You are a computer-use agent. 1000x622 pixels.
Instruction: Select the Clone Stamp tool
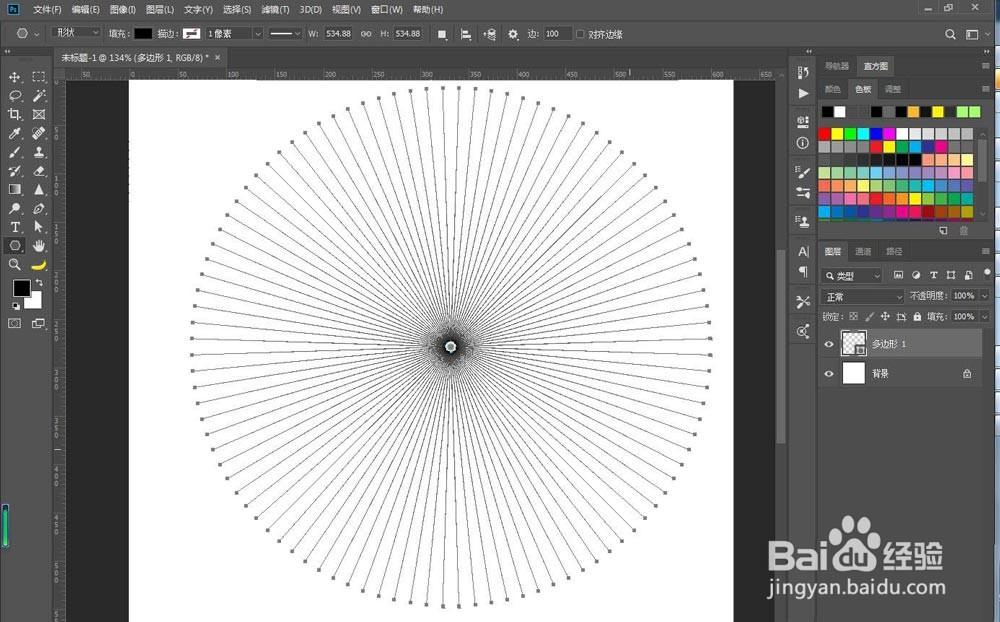[39, 152]
